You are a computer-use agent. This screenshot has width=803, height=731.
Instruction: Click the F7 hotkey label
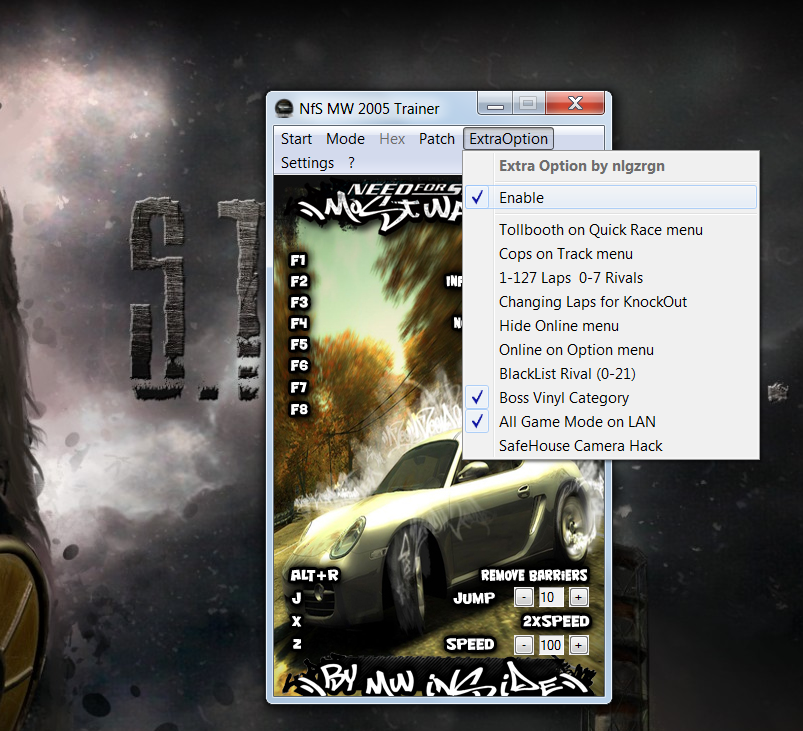[x=299, y=388]
